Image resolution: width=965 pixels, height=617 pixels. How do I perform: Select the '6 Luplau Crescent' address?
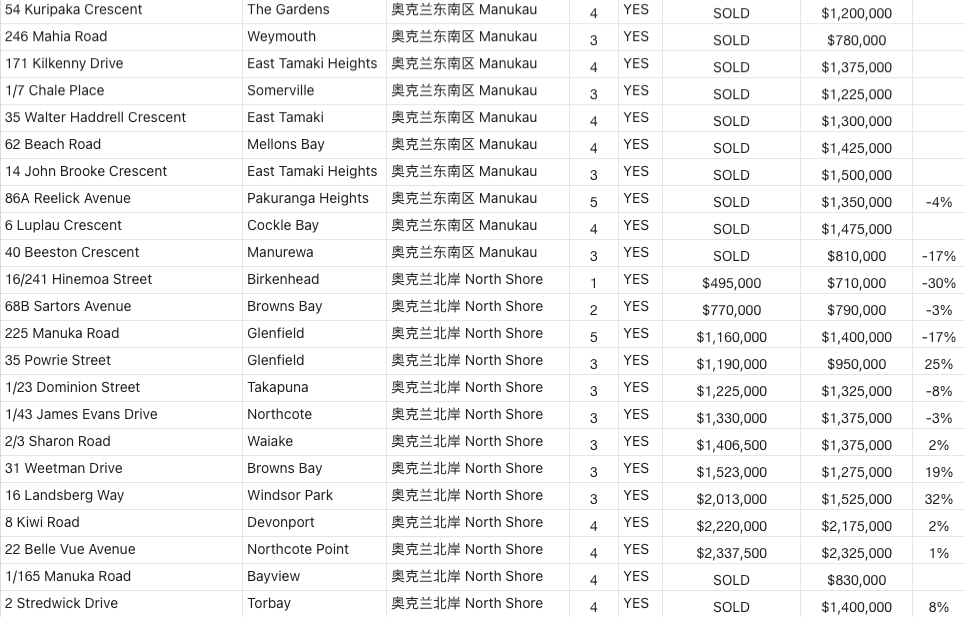pos(121,226)
